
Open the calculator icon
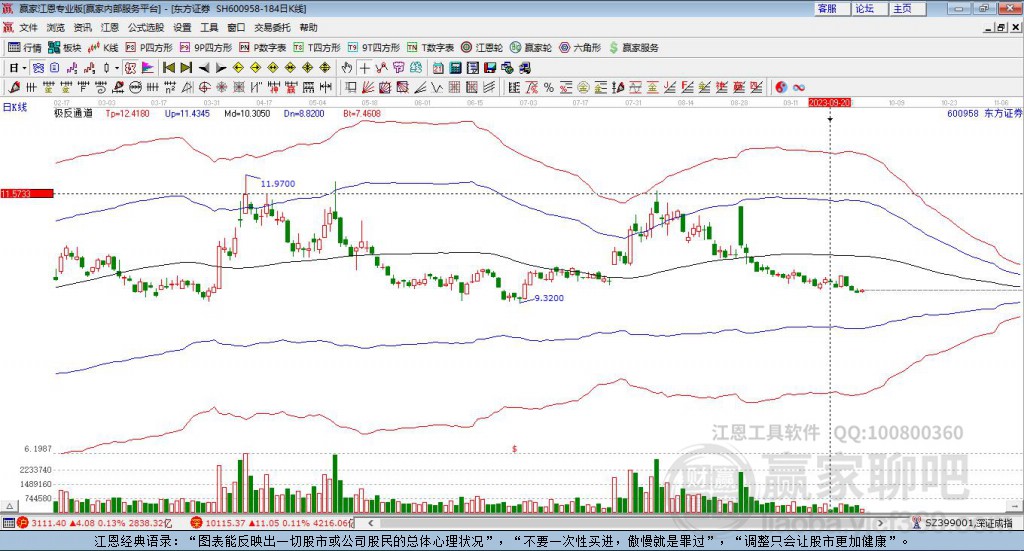(455, 68)
